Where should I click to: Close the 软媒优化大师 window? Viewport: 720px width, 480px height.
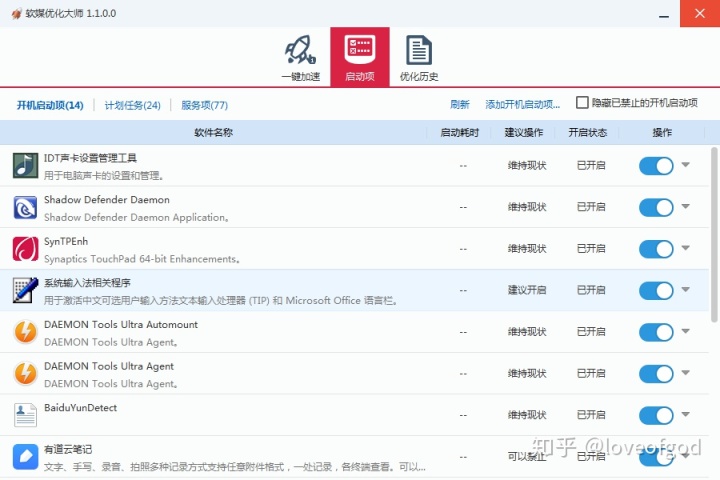[x=700, y=13]
